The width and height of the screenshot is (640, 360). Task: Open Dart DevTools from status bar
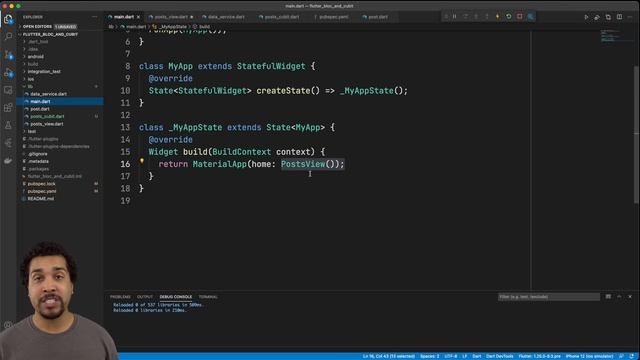coord(500,356)
